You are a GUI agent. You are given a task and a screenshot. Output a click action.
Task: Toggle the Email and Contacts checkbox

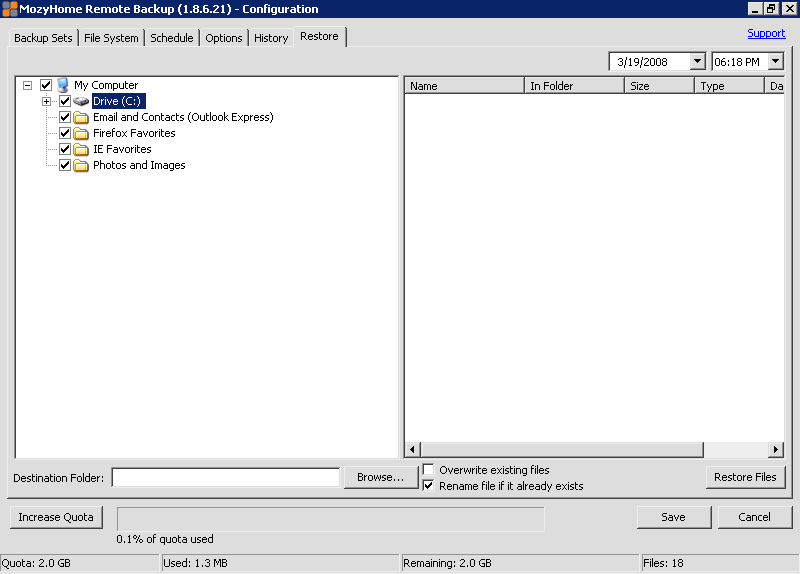point(65,117)
